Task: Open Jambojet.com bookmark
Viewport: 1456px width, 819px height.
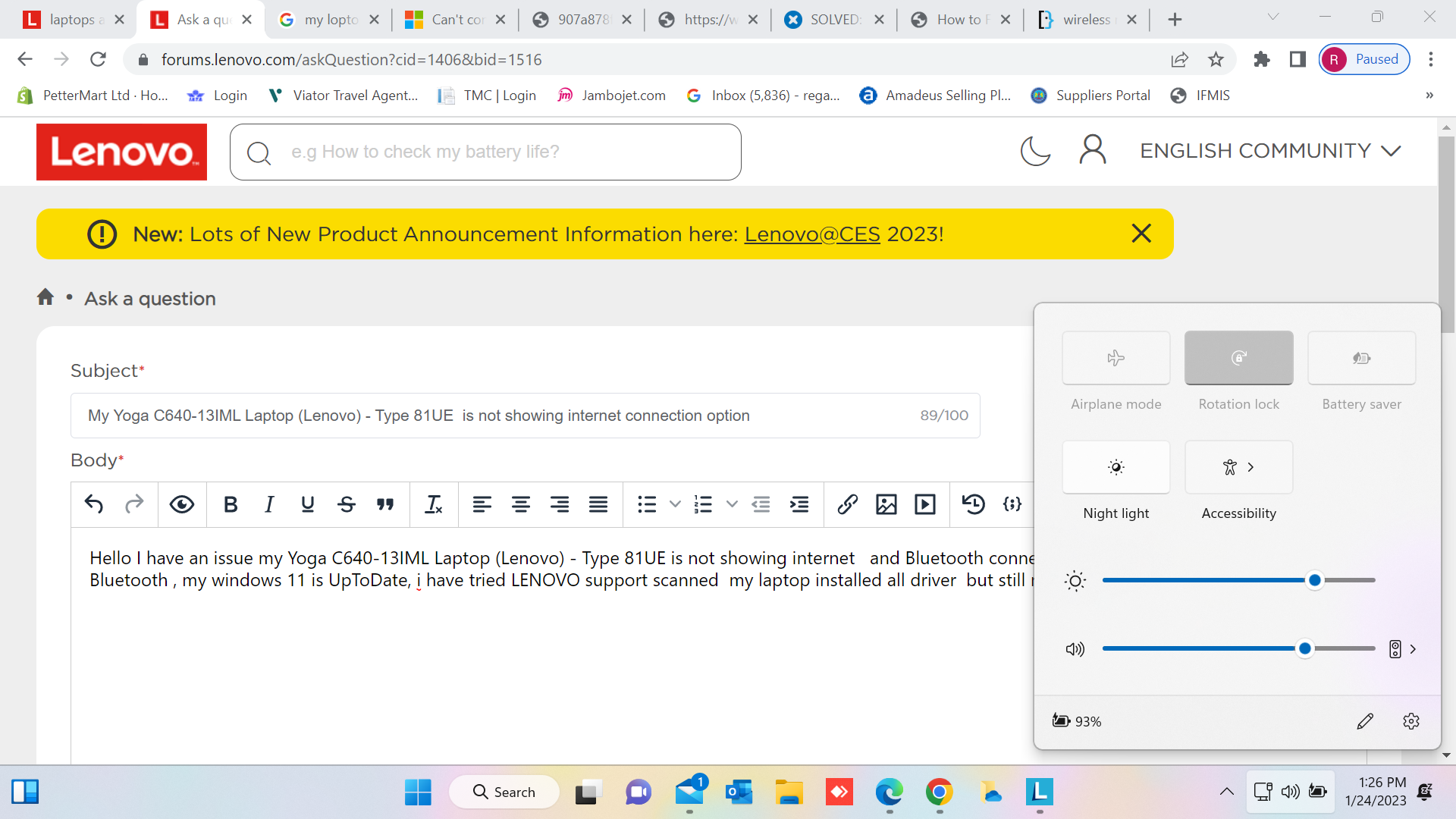Action: tap(611, 96)
